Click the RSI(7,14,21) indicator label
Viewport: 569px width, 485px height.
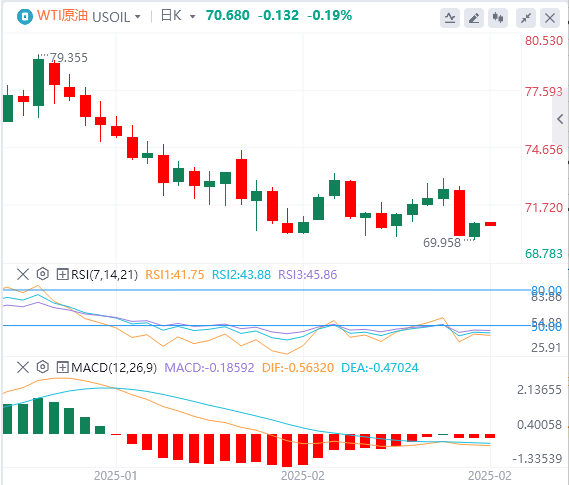pyautogui.click(x=105, y=275)
